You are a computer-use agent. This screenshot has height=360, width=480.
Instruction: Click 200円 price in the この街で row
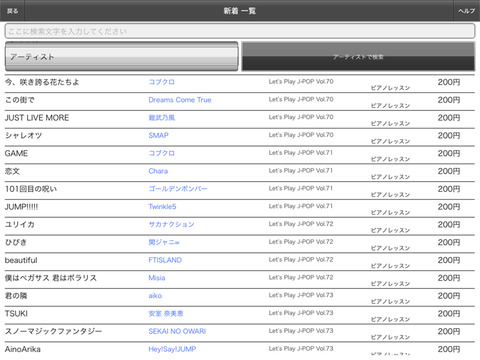pyautogui.click(x=449, y=100)
